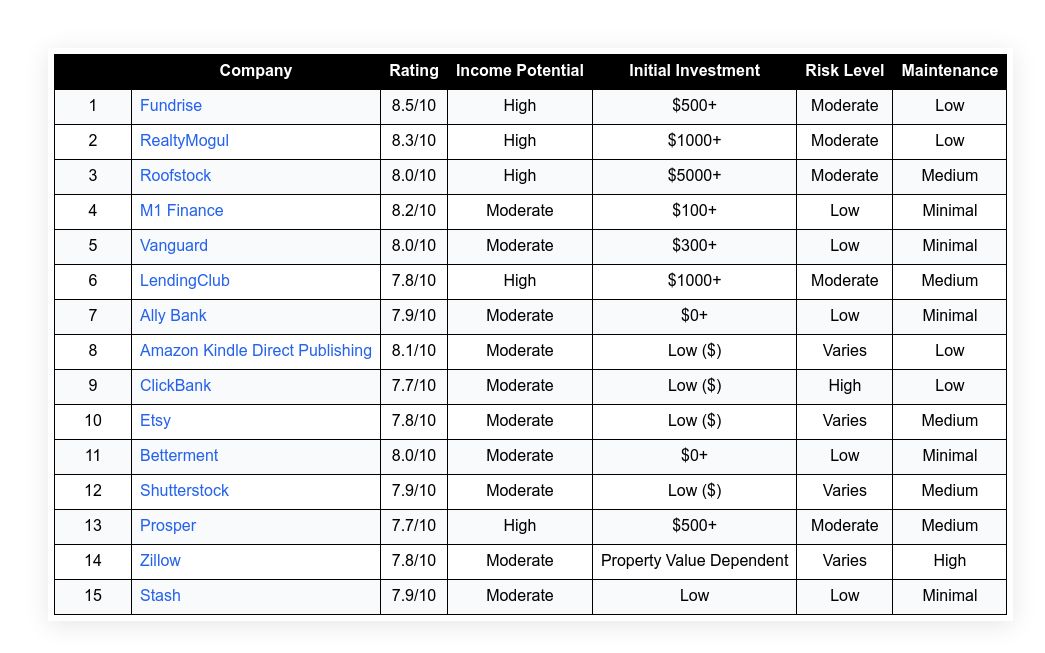Follow the Betterment link

coord(179,455)
